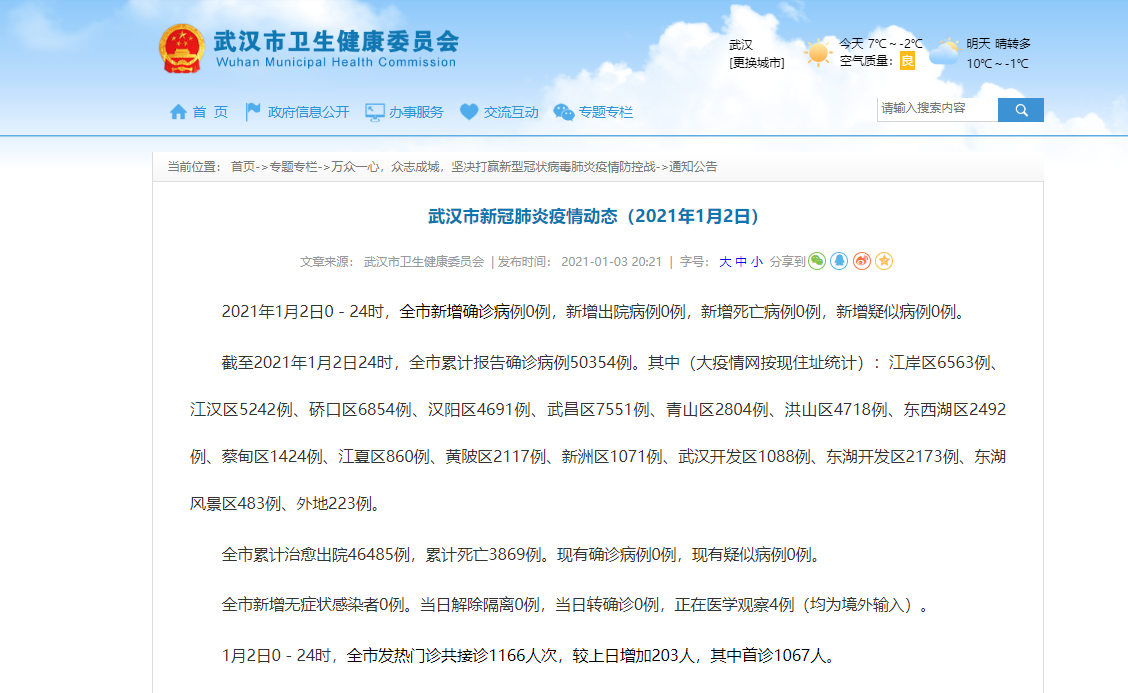The height and width of the screenshot is (693, 1128).
Task: Click the flag icon beside 政府信息公开
Action: [x=251, y=111]
